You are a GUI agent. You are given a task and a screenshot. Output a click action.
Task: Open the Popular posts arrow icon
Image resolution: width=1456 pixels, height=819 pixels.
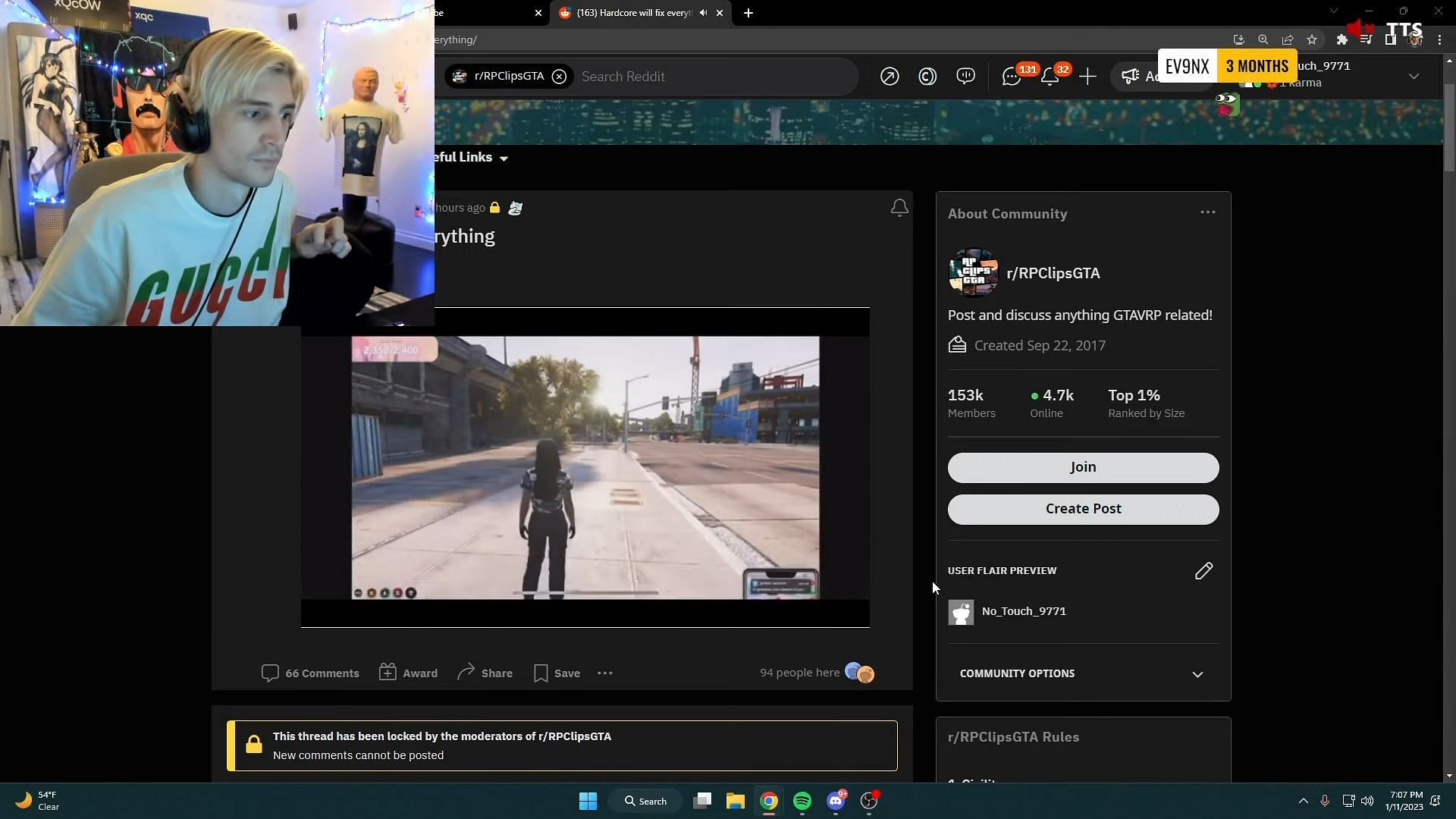890,77
